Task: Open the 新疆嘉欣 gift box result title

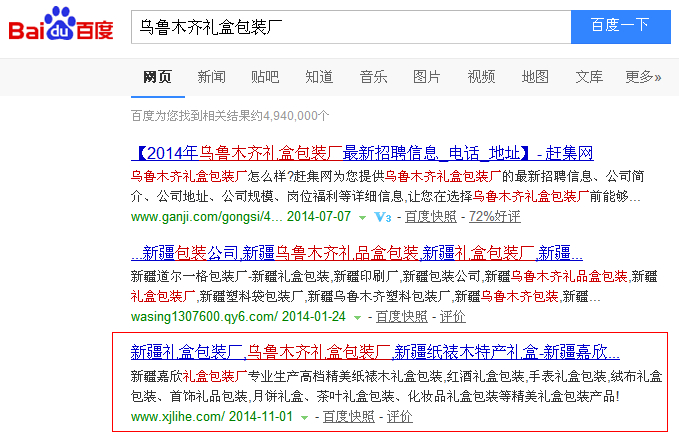Action: (375, 352)
